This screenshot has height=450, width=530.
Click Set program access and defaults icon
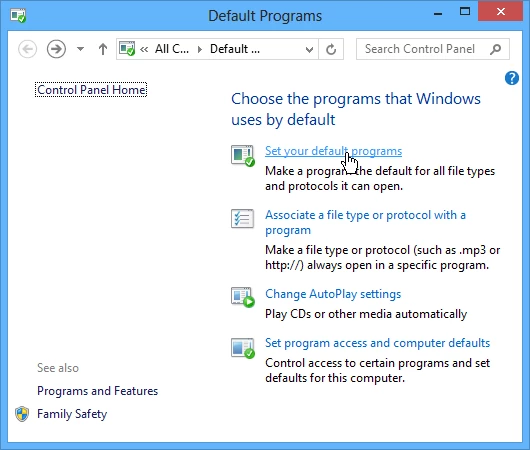(x=243, y=348)
